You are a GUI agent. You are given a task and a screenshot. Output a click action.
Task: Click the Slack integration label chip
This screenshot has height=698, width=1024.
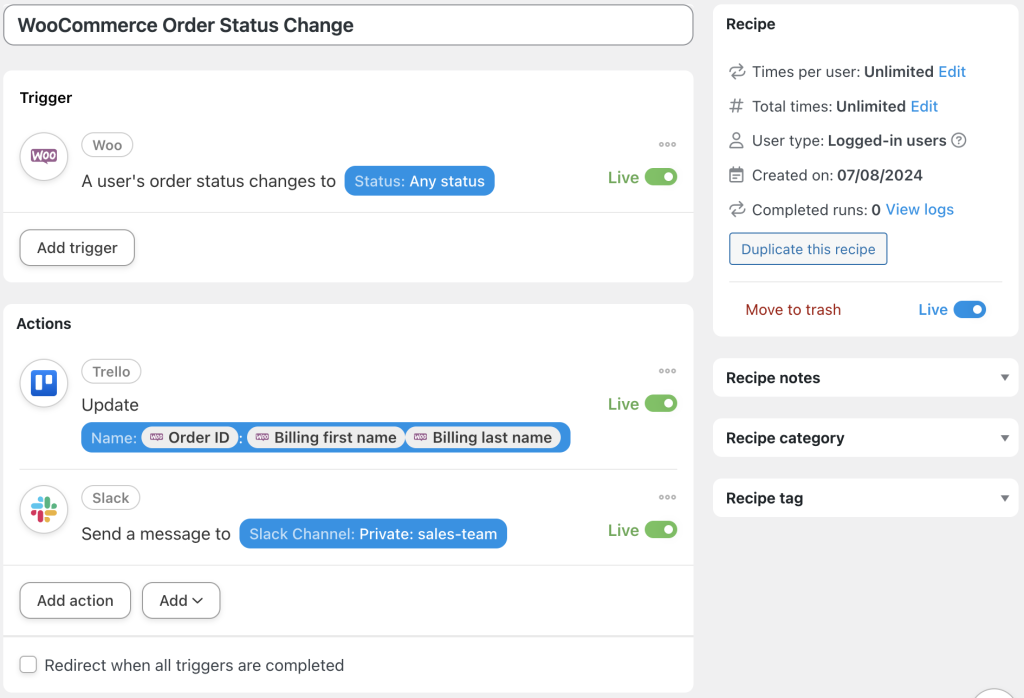point(110,497)
